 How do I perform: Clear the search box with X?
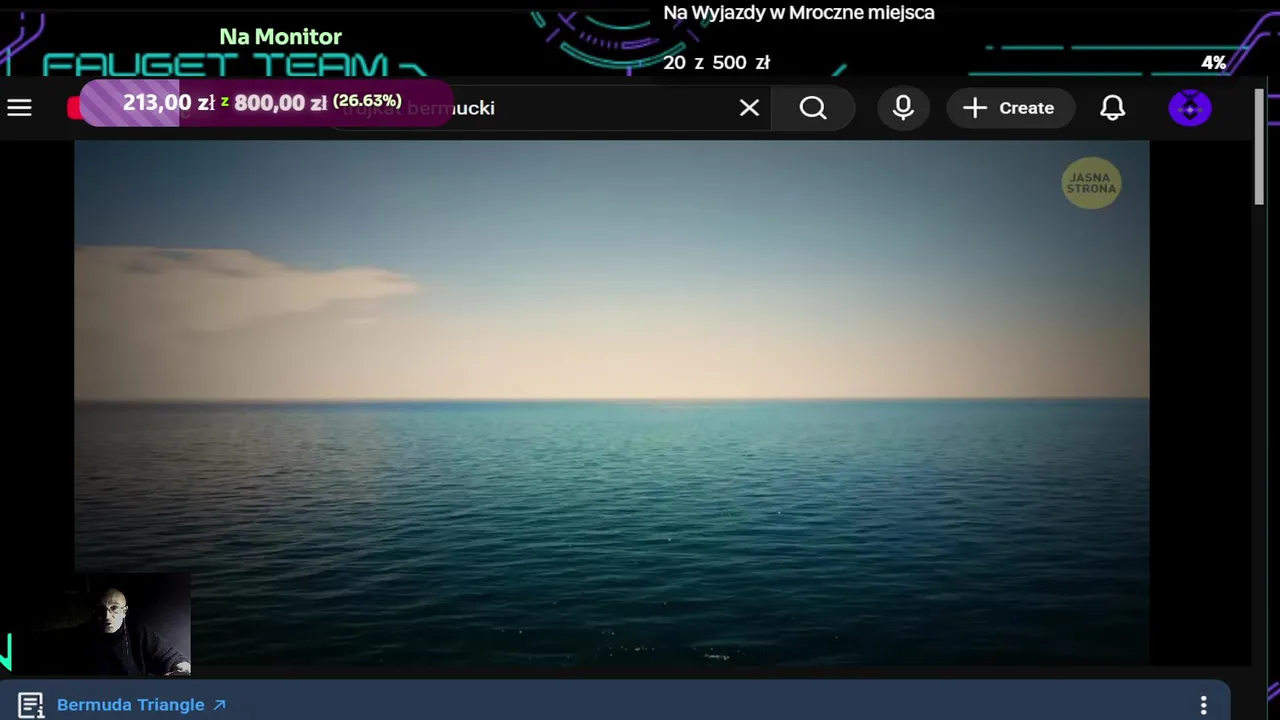(749, 108)
